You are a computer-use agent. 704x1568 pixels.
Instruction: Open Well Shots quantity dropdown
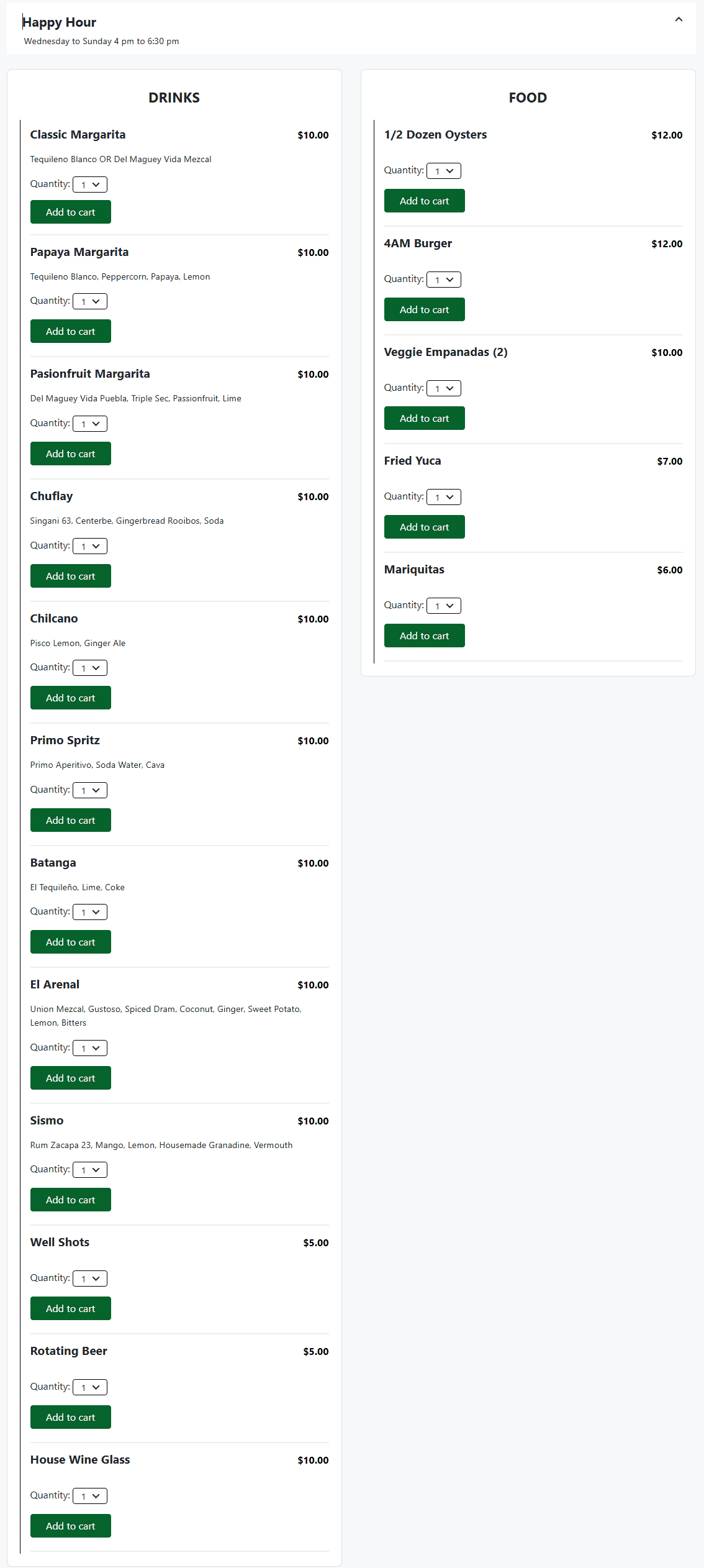click(90, 1279)
